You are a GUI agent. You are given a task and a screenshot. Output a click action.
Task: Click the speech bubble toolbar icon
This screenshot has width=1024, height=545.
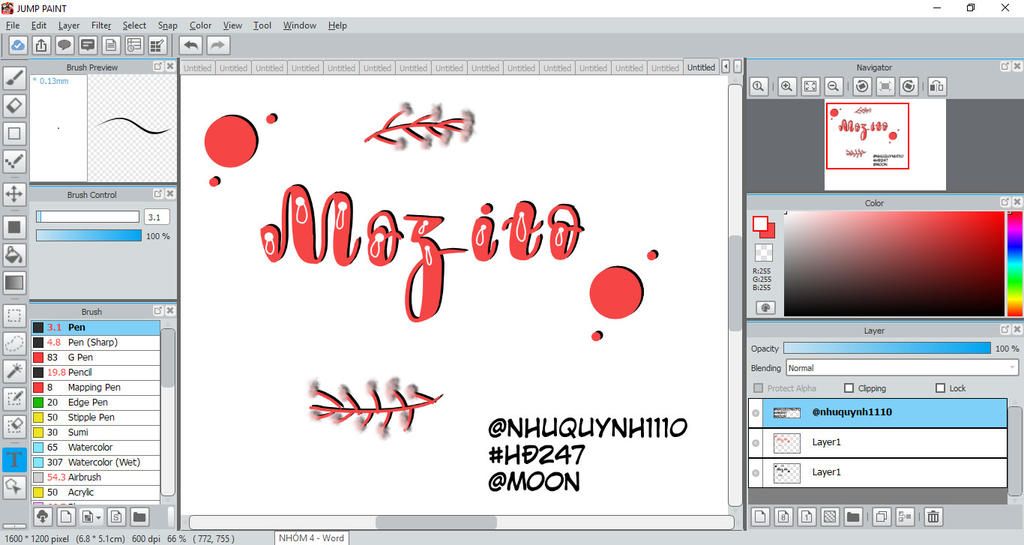(x=64, y=45)
